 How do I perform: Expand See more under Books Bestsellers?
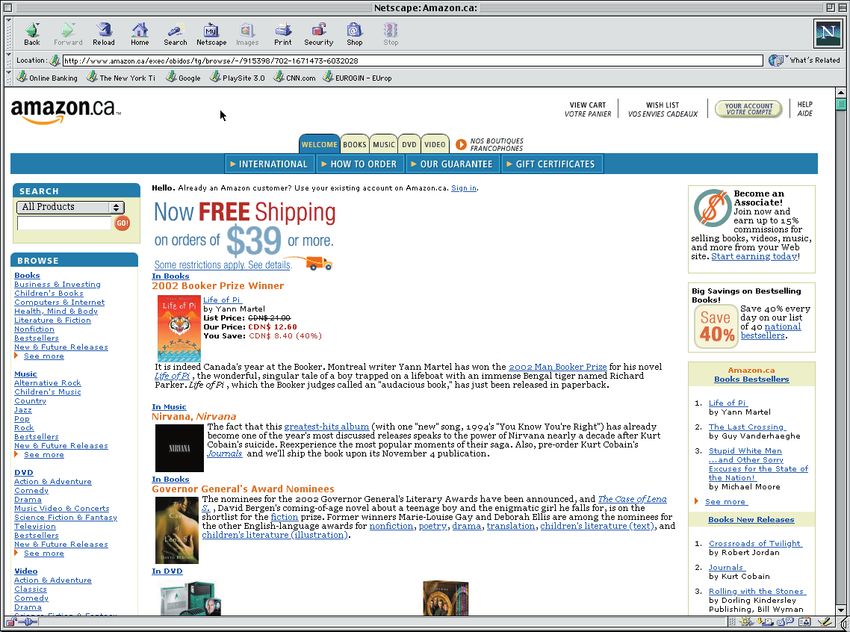(x=725, y=502)
